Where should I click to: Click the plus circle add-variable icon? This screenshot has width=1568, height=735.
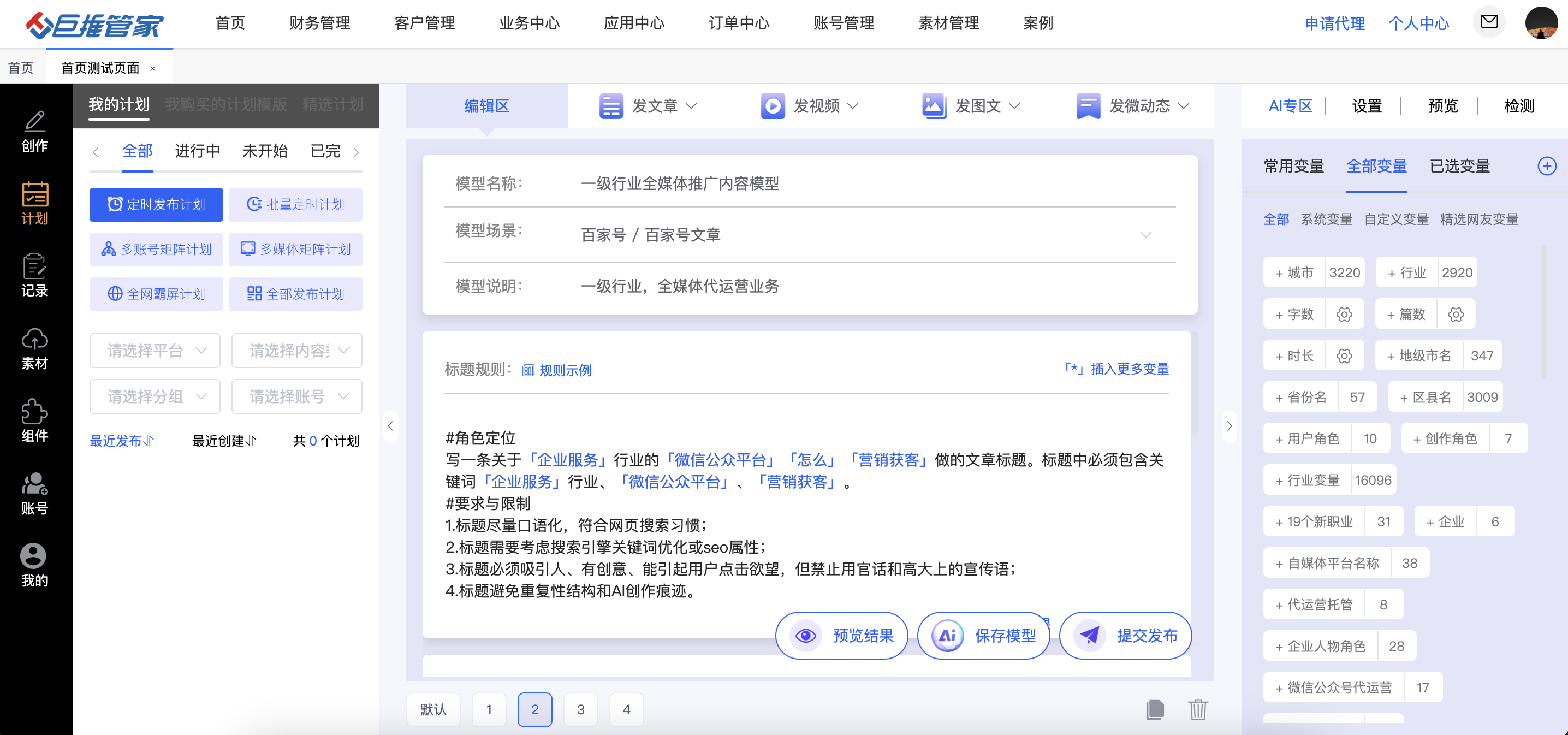pyautogui.click(x=1546, y=166)
